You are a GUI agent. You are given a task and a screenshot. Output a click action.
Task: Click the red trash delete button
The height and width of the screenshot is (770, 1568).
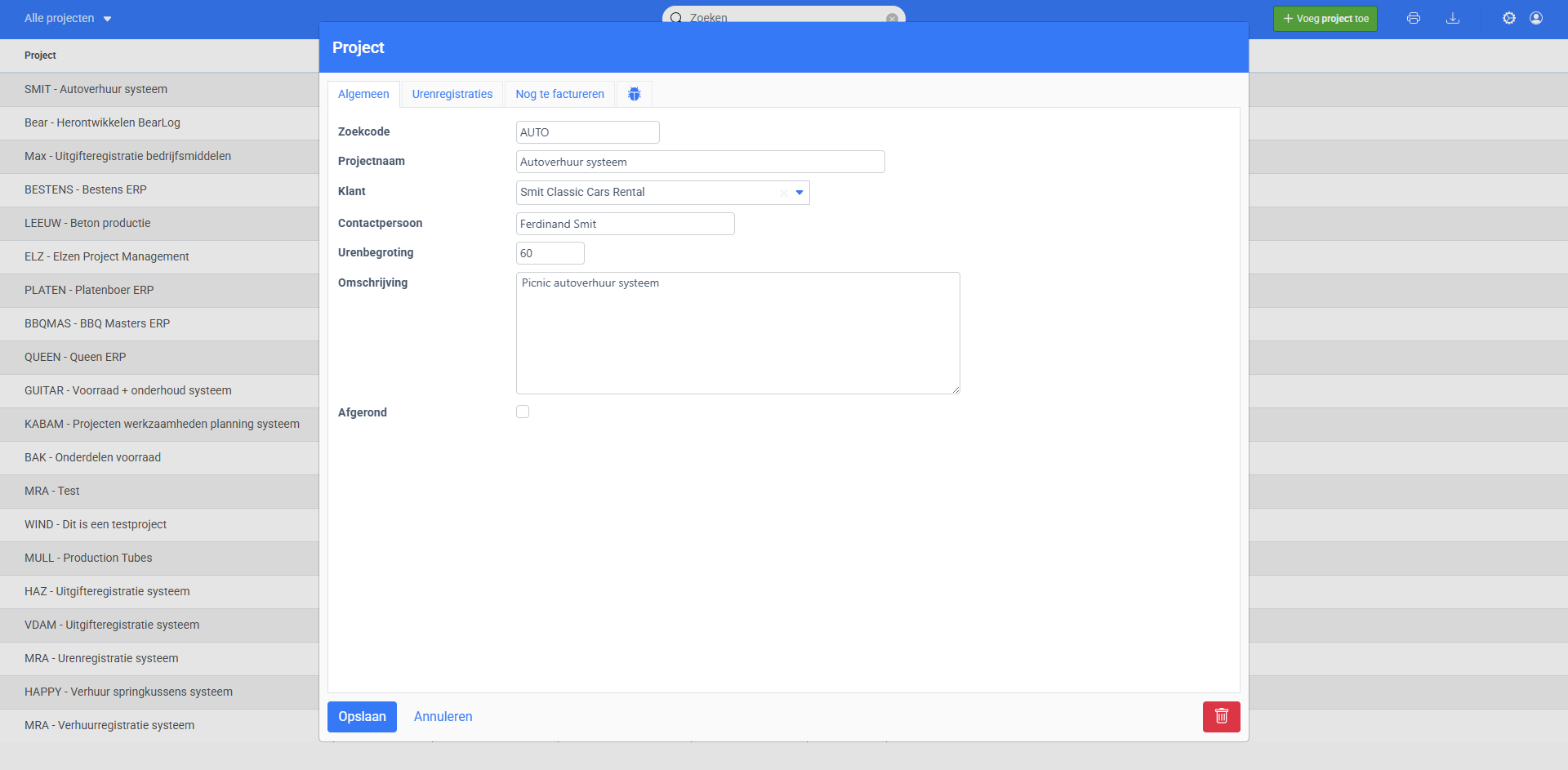click(1221, 716)
